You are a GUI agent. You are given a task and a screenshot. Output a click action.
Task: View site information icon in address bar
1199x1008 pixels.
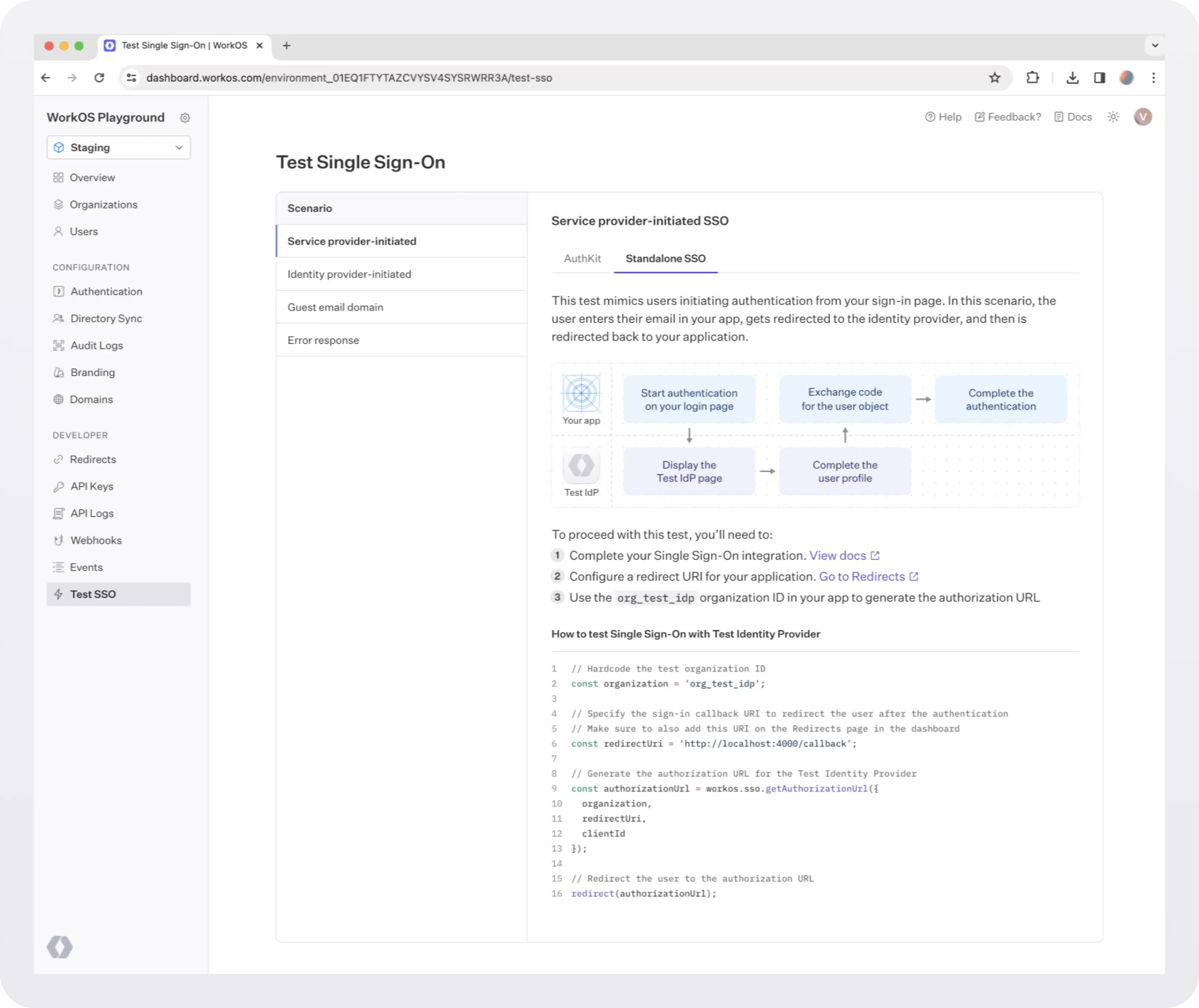pos(131,78)
